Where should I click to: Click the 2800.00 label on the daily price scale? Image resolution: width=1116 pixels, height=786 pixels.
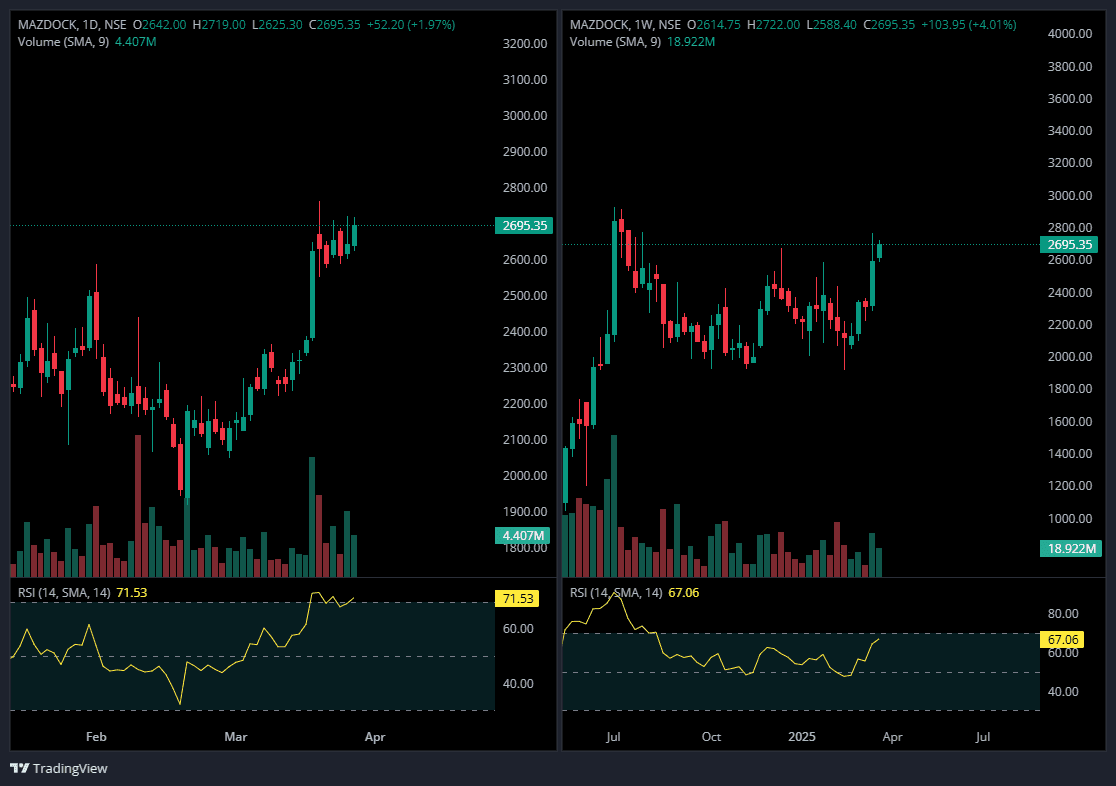(525, 188)
